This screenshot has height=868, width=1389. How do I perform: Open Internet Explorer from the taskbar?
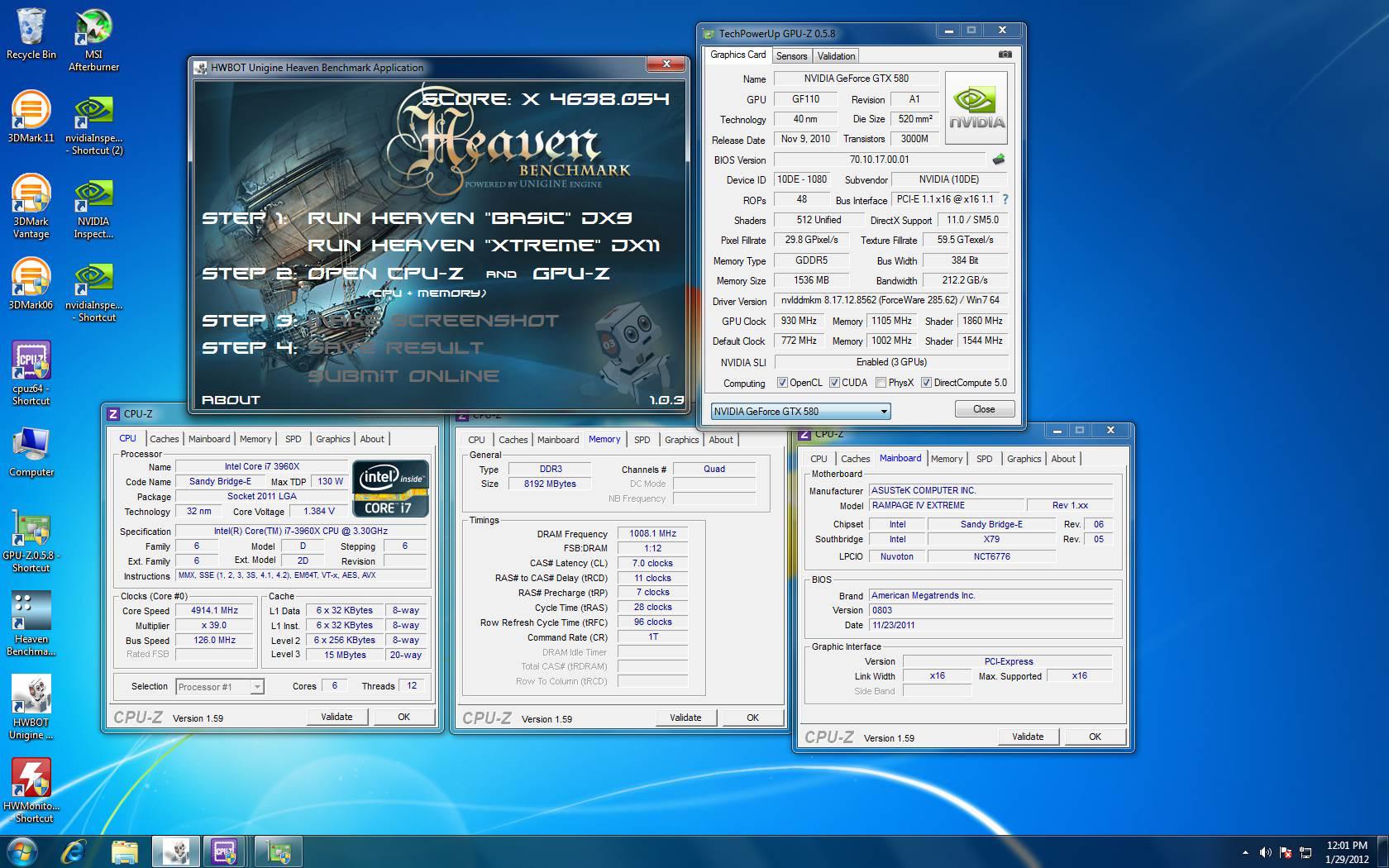(74, 851)
